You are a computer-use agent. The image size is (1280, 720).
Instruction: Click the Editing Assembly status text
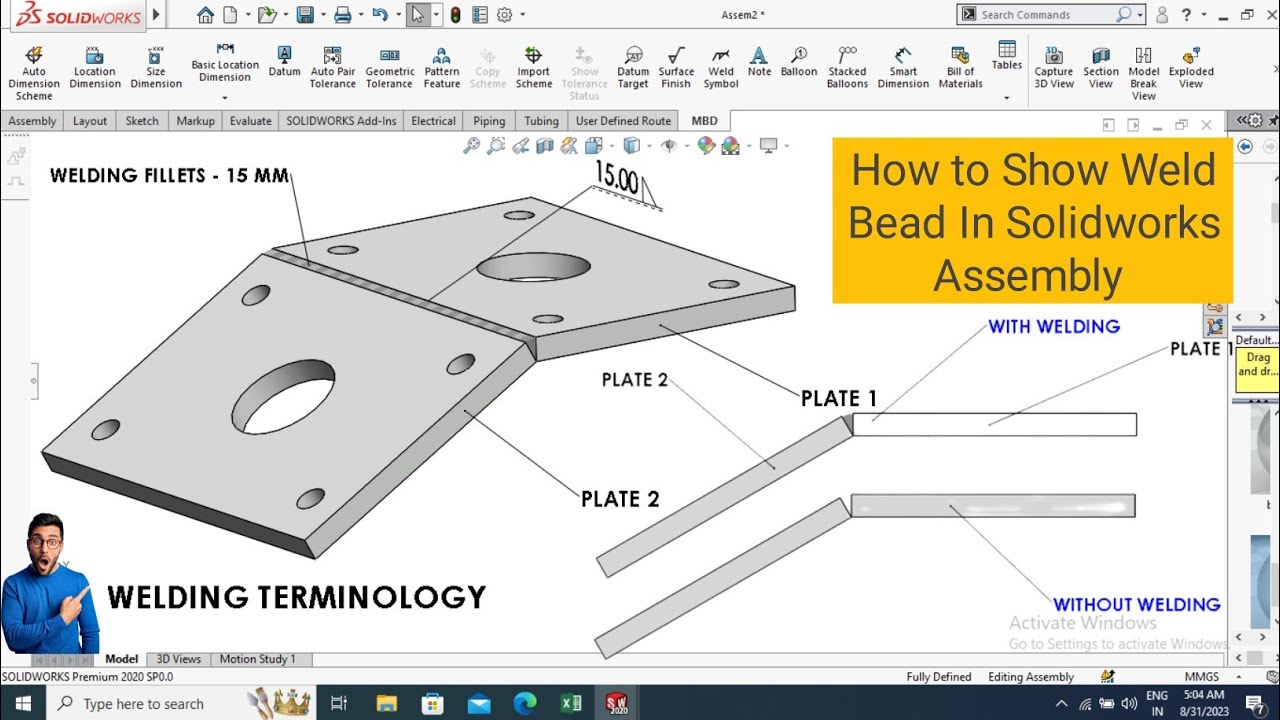coord(1031,677)
